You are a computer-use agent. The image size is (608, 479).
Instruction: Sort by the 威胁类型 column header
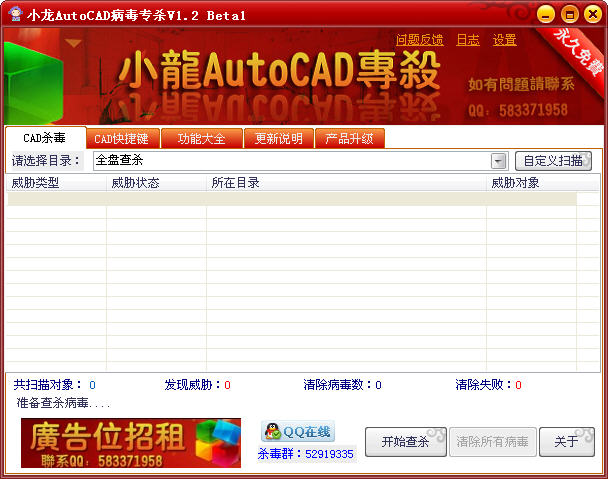coord(36,183)
